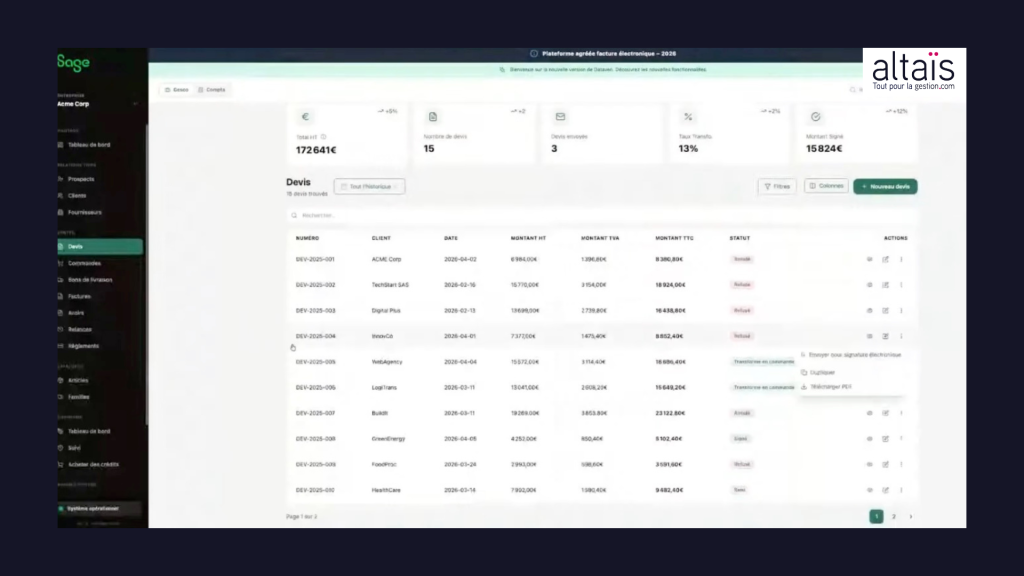View the TechStart SAS quote via eye icon
Viewport: 1024px width, 576px height.
click(869, 285)
